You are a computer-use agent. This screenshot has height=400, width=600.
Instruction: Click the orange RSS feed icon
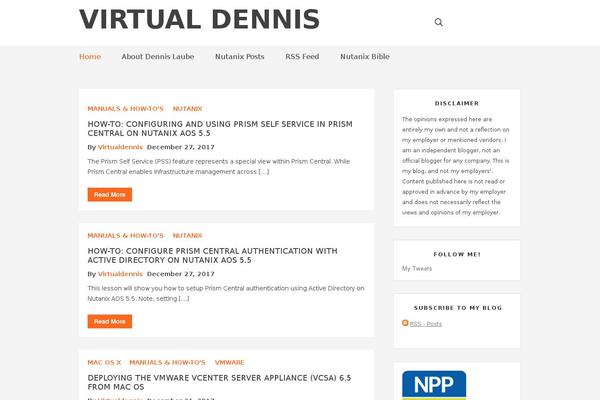[405, 323]
